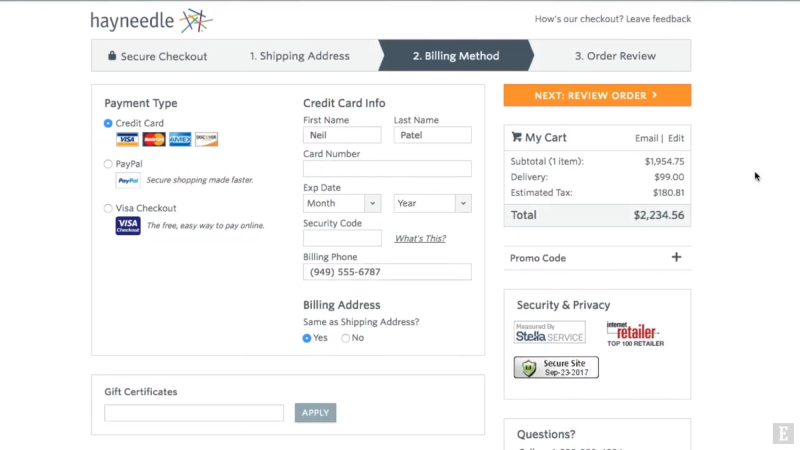The height and width of the screenshot is (450, 800).
Task: Expand the Promo Code section
Action: [676, 258]
